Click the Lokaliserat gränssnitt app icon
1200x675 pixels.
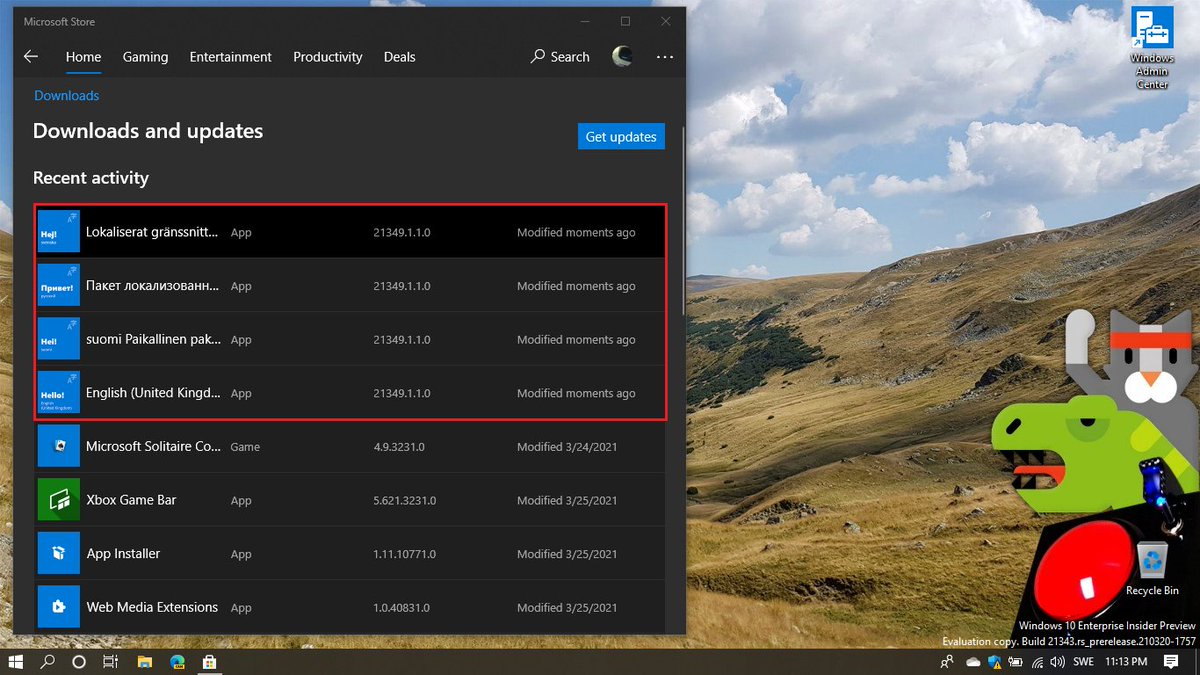click(x=58, y=232)
